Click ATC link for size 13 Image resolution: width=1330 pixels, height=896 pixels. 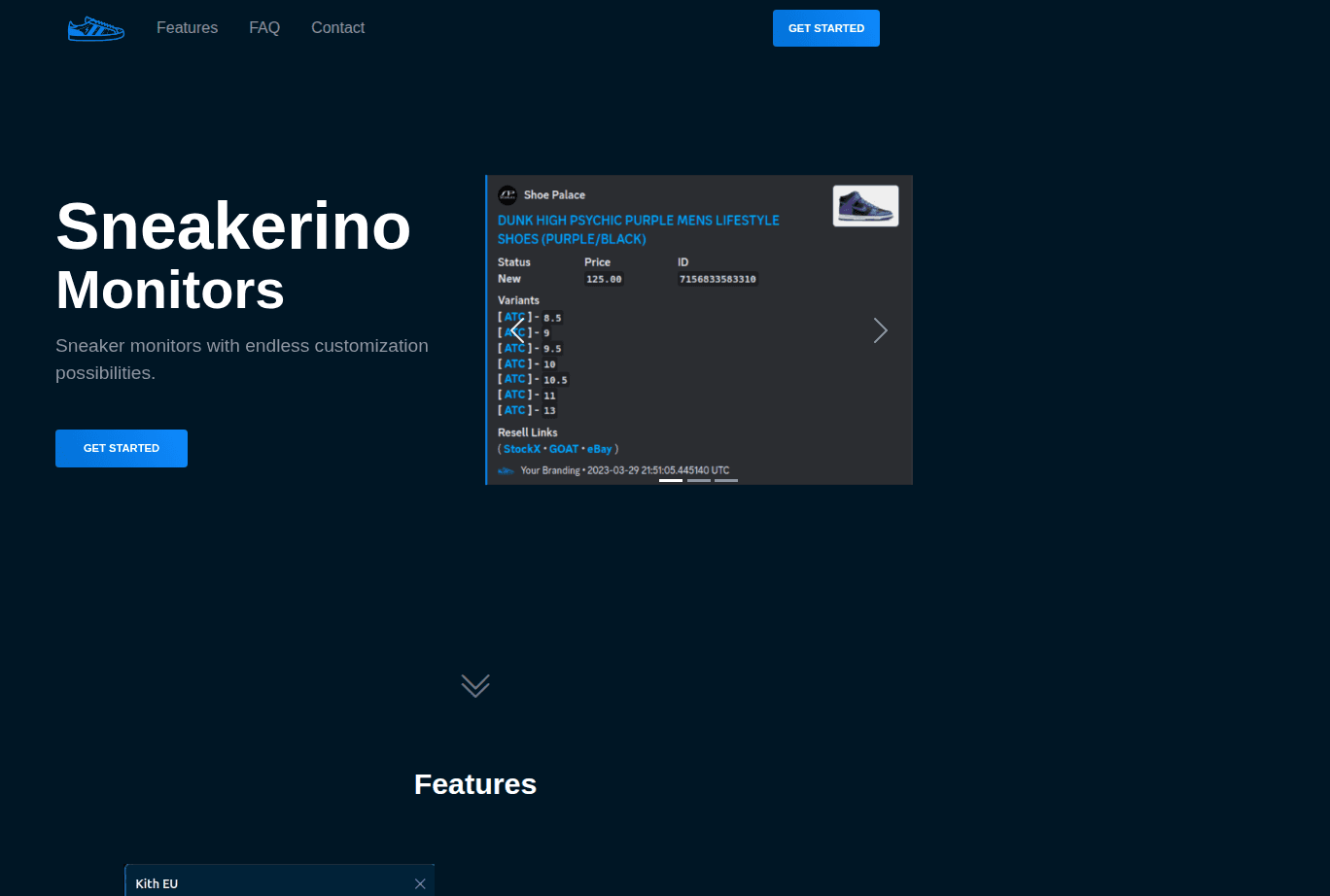(514, 410)
